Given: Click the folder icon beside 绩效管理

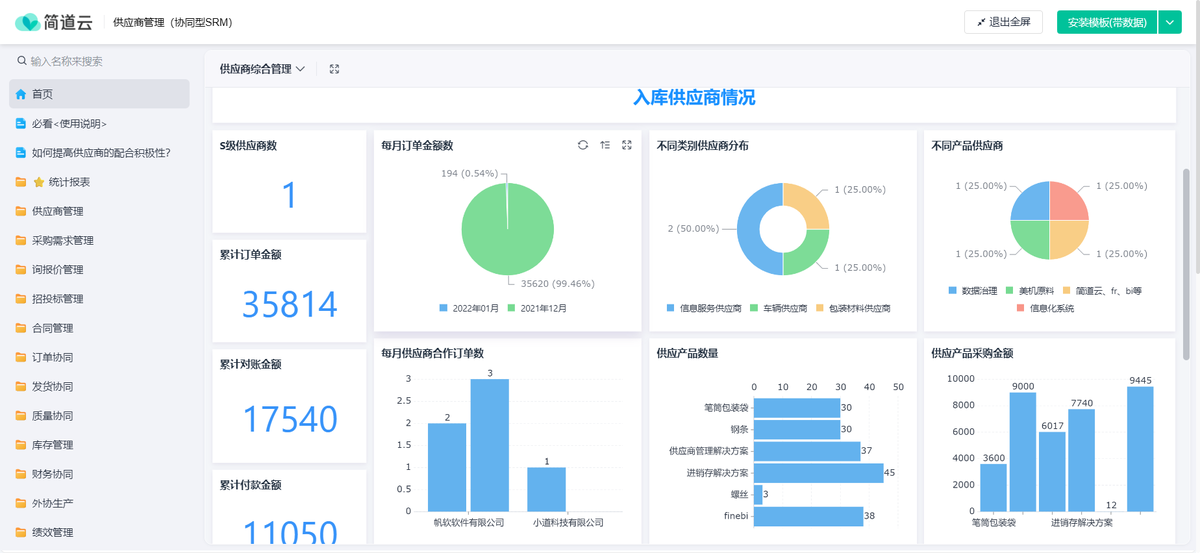Looking at the screenshot, I should click(x=21, y=532).
